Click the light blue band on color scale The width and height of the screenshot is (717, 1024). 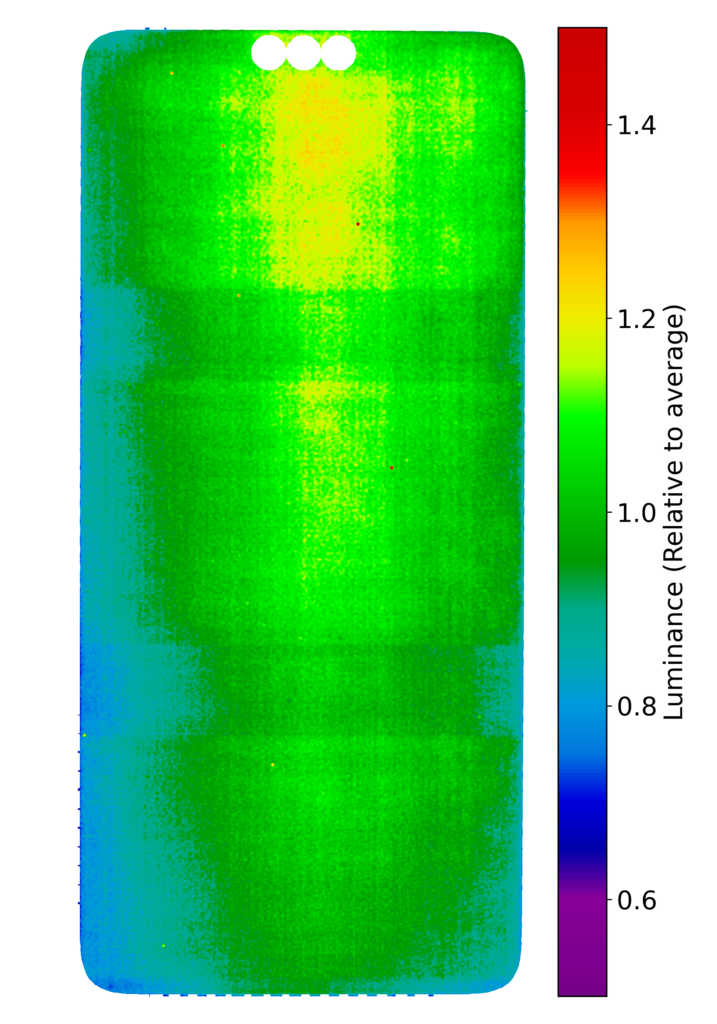pyautogui.click(x=582, y=720)
